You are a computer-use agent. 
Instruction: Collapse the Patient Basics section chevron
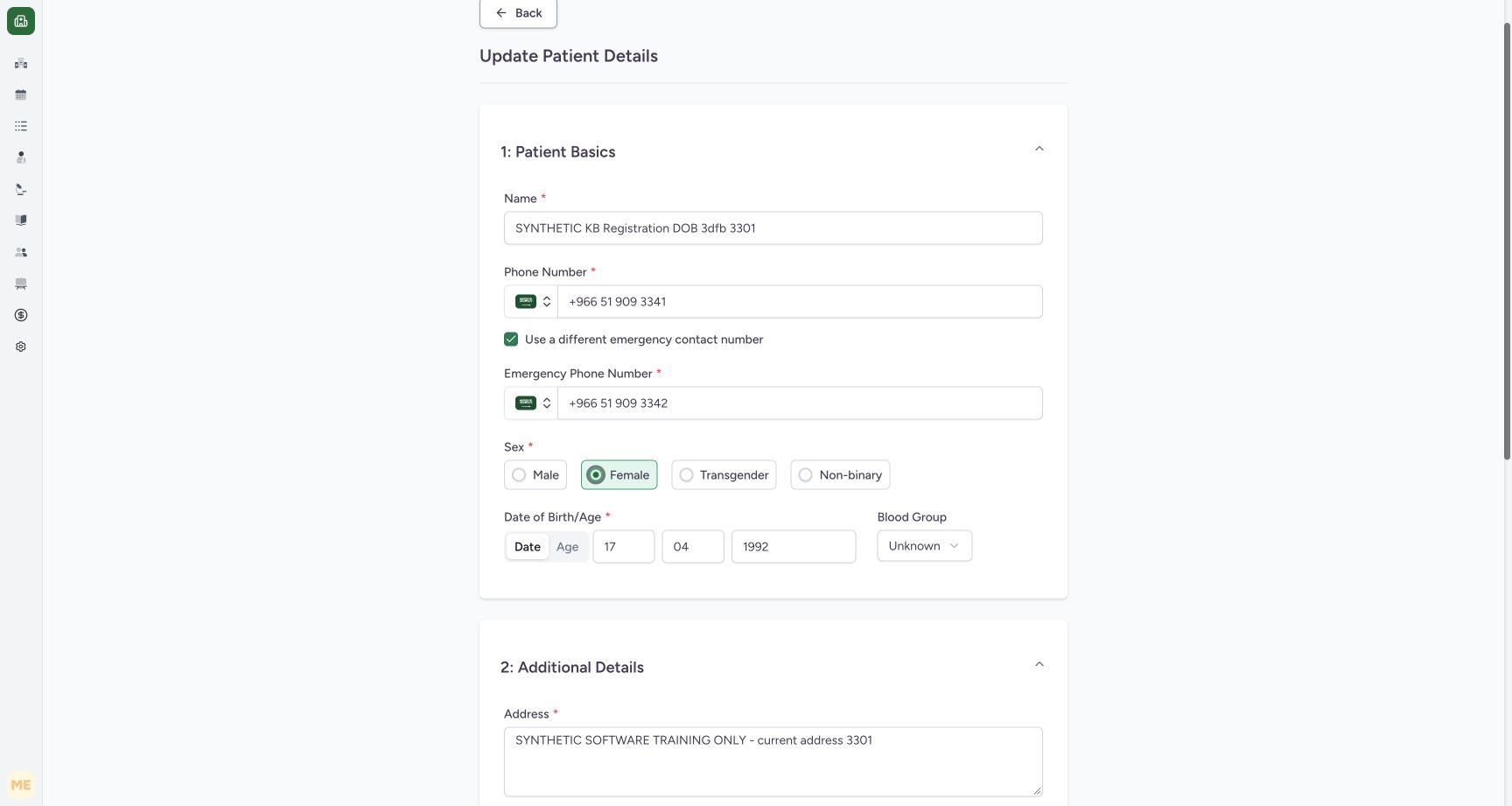point(1039,149)
